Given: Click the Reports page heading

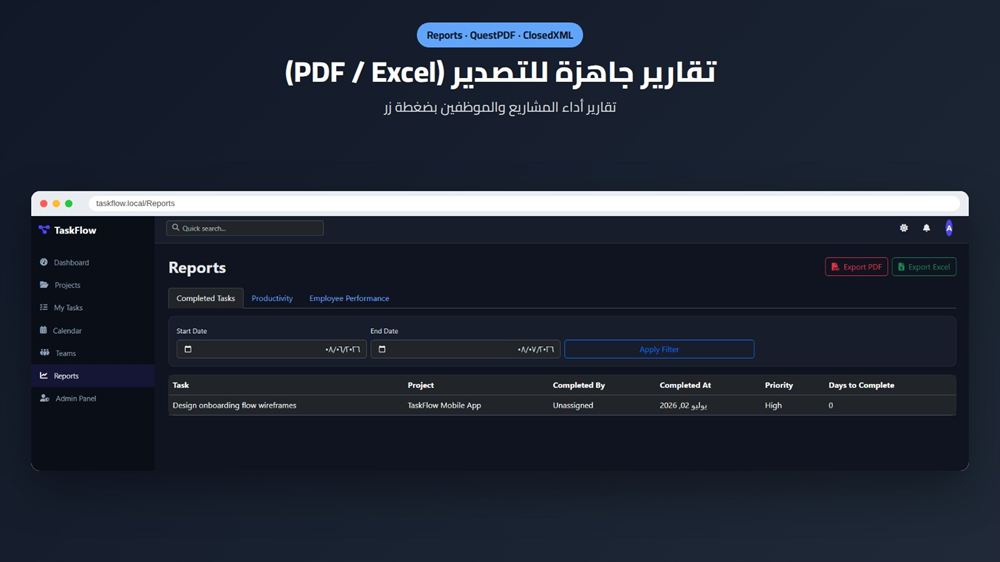Looking at the screenshot, I should point(197,268).
